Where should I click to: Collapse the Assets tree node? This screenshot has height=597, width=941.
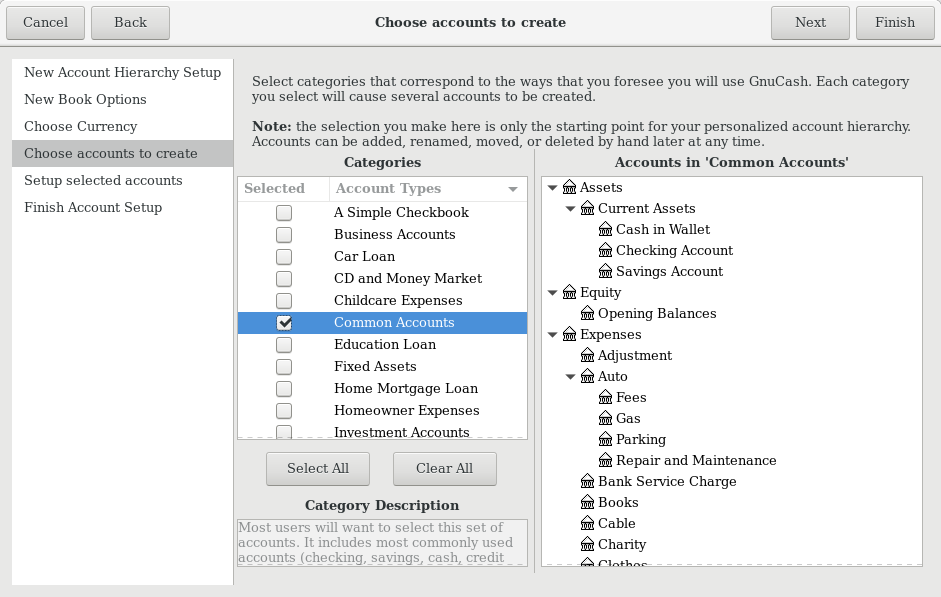(553, 187)
